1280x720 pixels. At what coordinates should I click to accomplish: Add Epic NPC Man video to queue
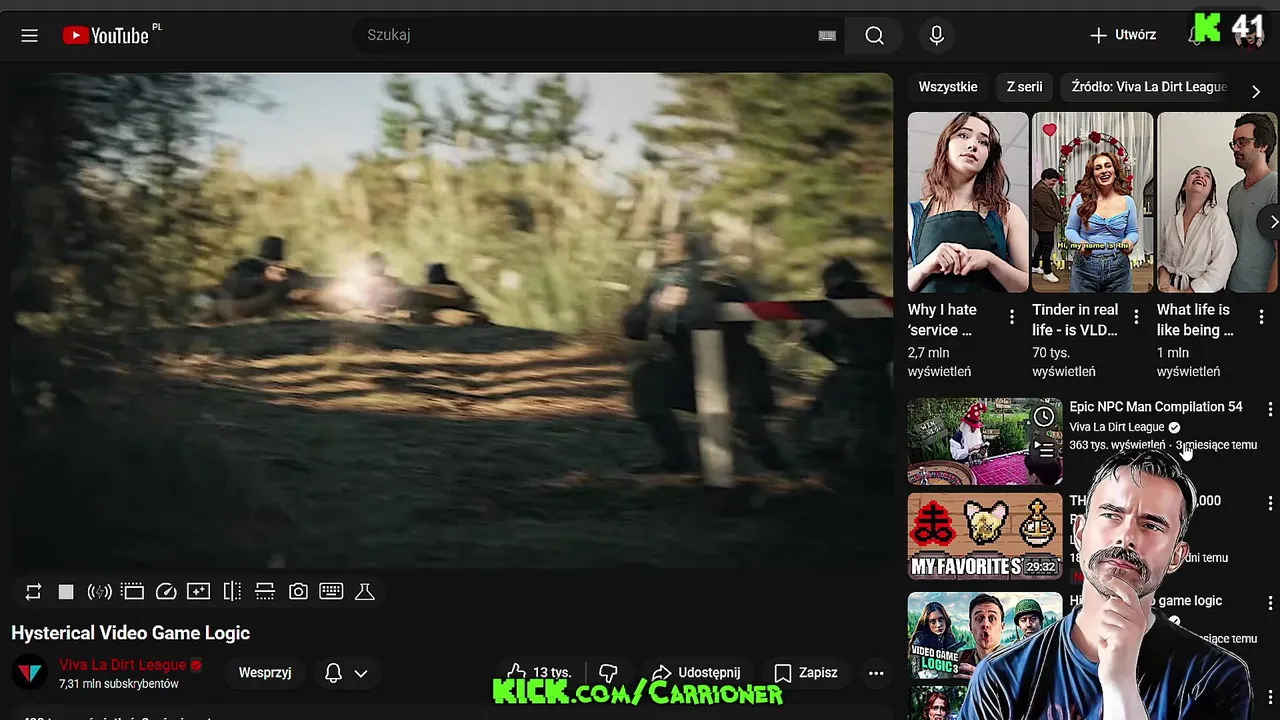[x=1044, y=450]
